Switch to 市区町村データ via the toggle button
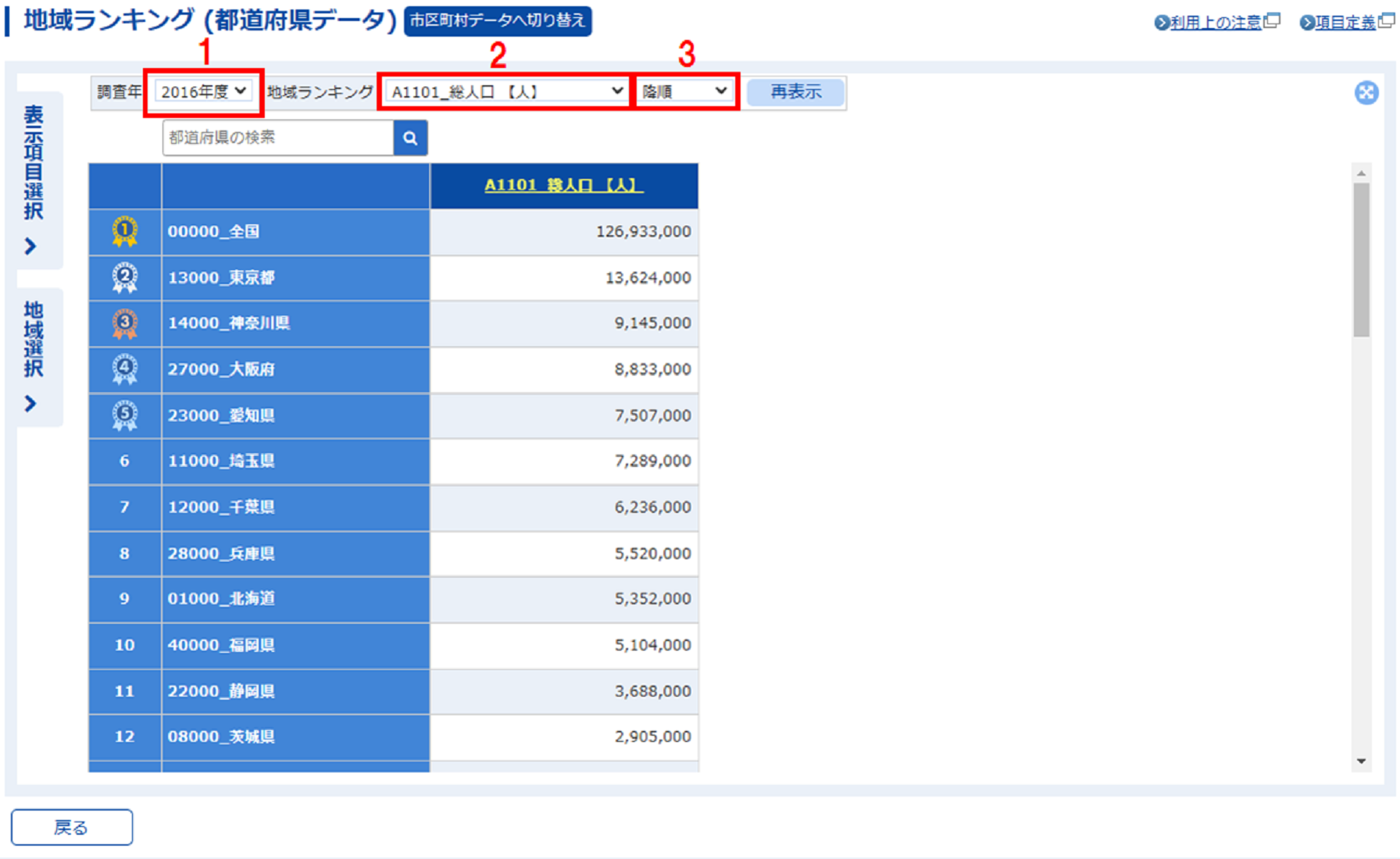 coord(498,21)
